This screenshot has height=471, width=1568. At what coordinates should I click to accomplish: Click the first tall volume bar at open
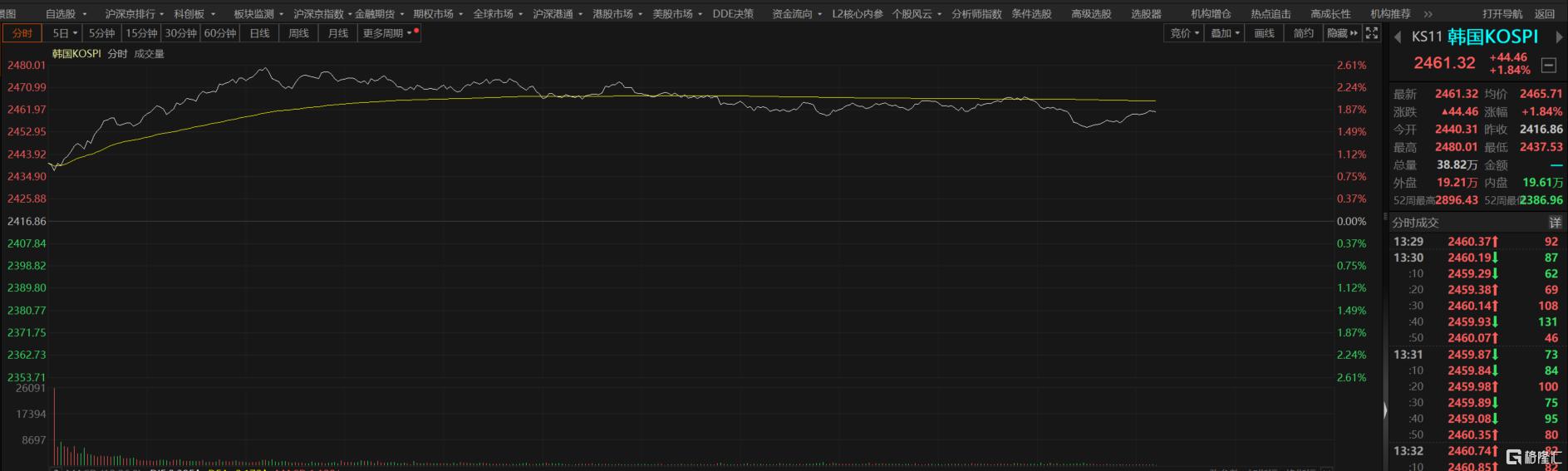click(x=55, y=426)
